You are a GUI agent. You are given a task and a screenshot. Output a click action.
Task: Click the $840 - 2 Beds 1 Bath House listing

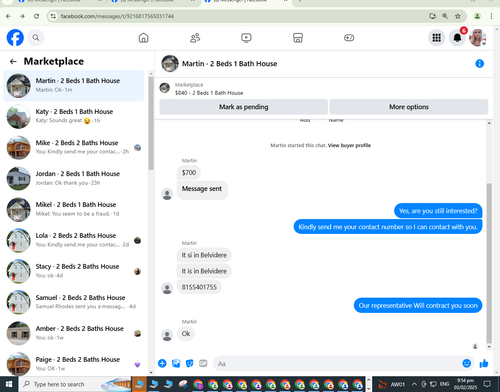[x=209, y=93]
